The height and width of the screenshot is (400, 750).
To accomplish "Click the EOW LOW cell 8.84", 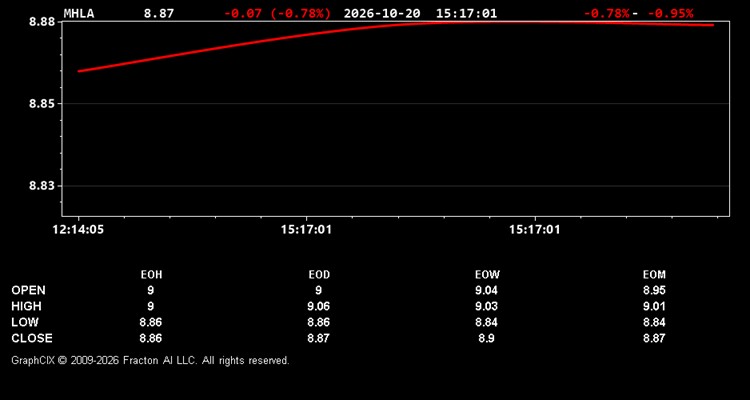I will (x=486, y=322).
